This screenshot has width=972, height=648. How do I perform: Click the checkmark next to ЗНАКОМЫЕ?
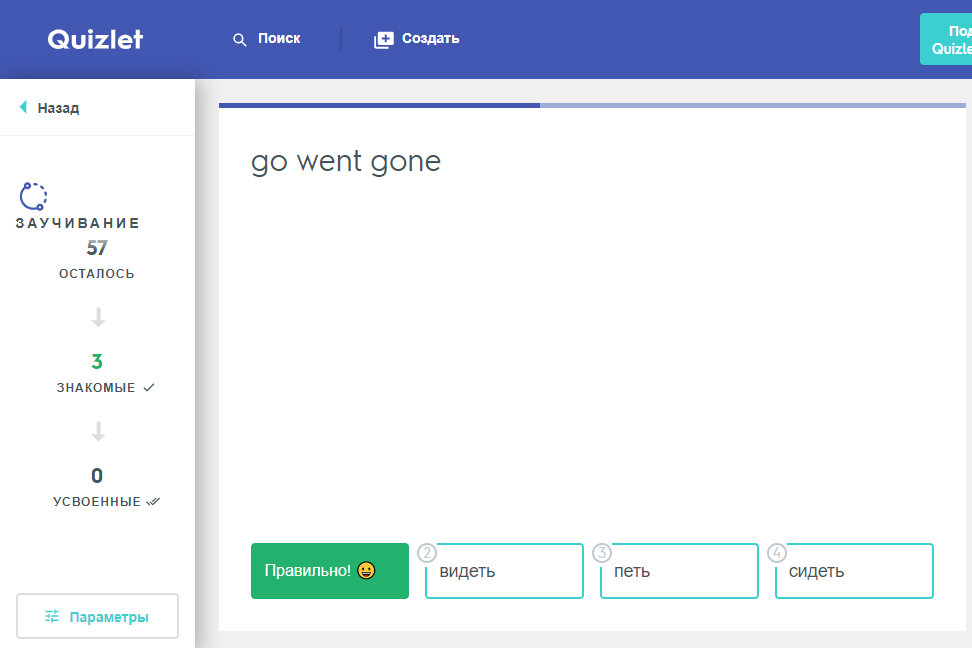click(x=149, y=388)
